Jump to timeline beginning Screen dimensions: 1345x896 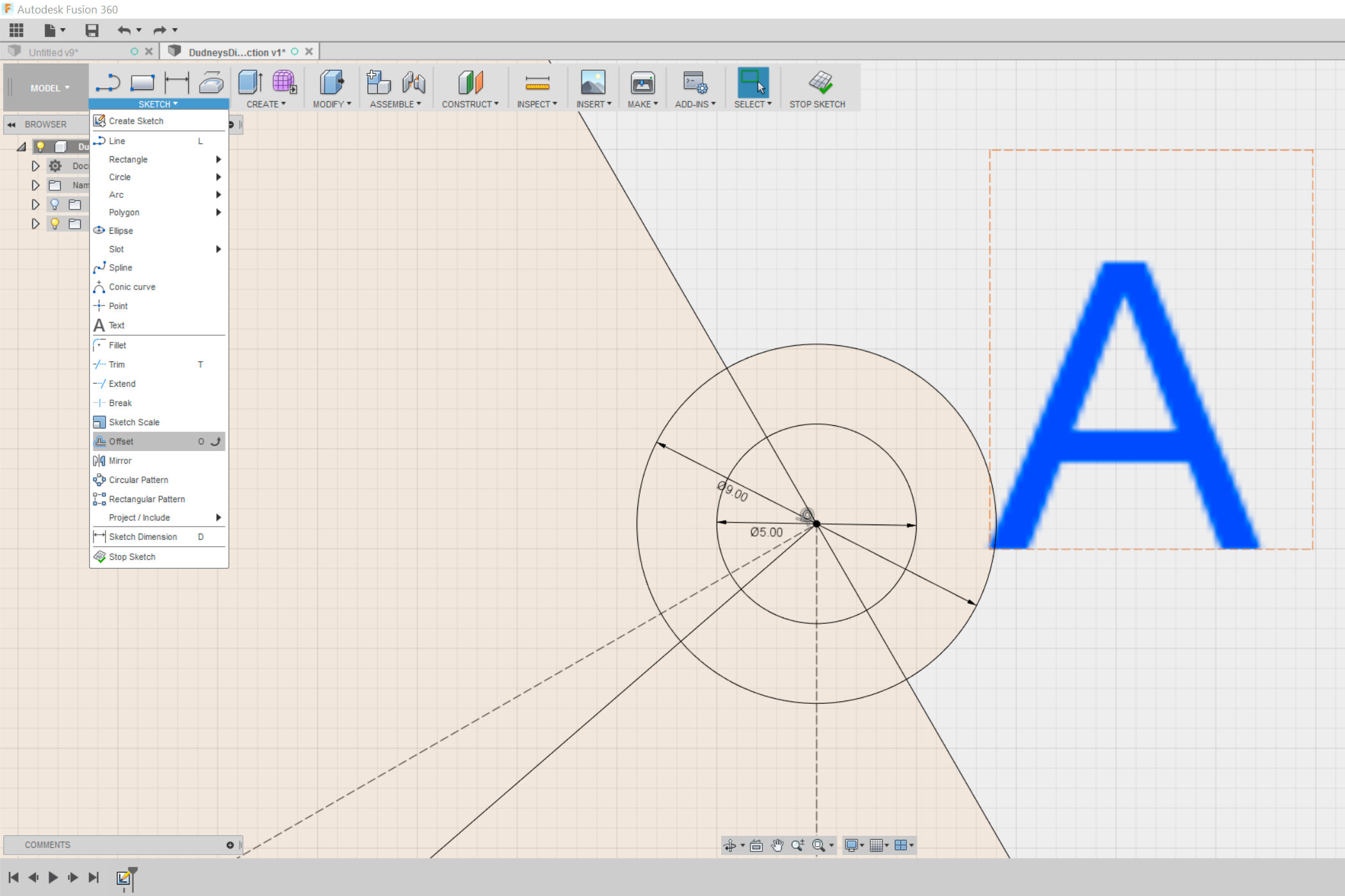tap(13, 877)
